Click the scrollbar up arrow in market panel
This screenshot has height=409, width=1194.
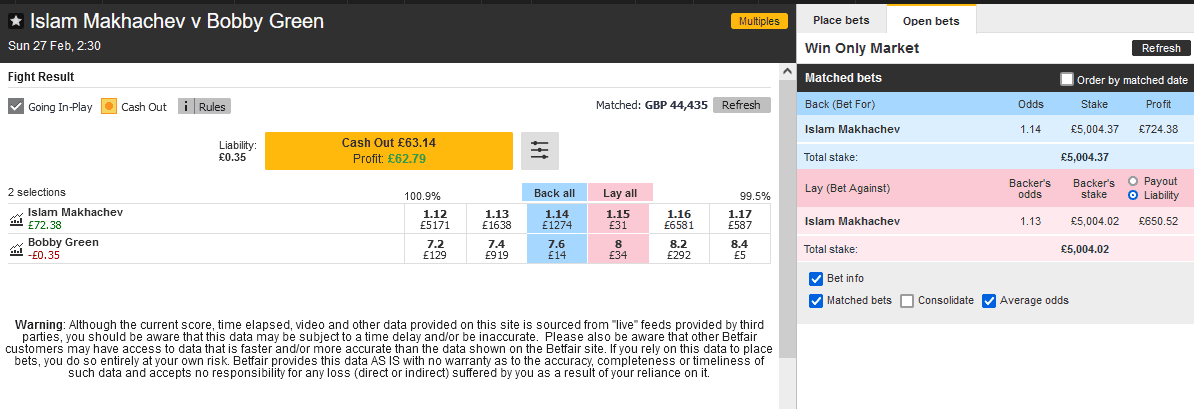787,71
